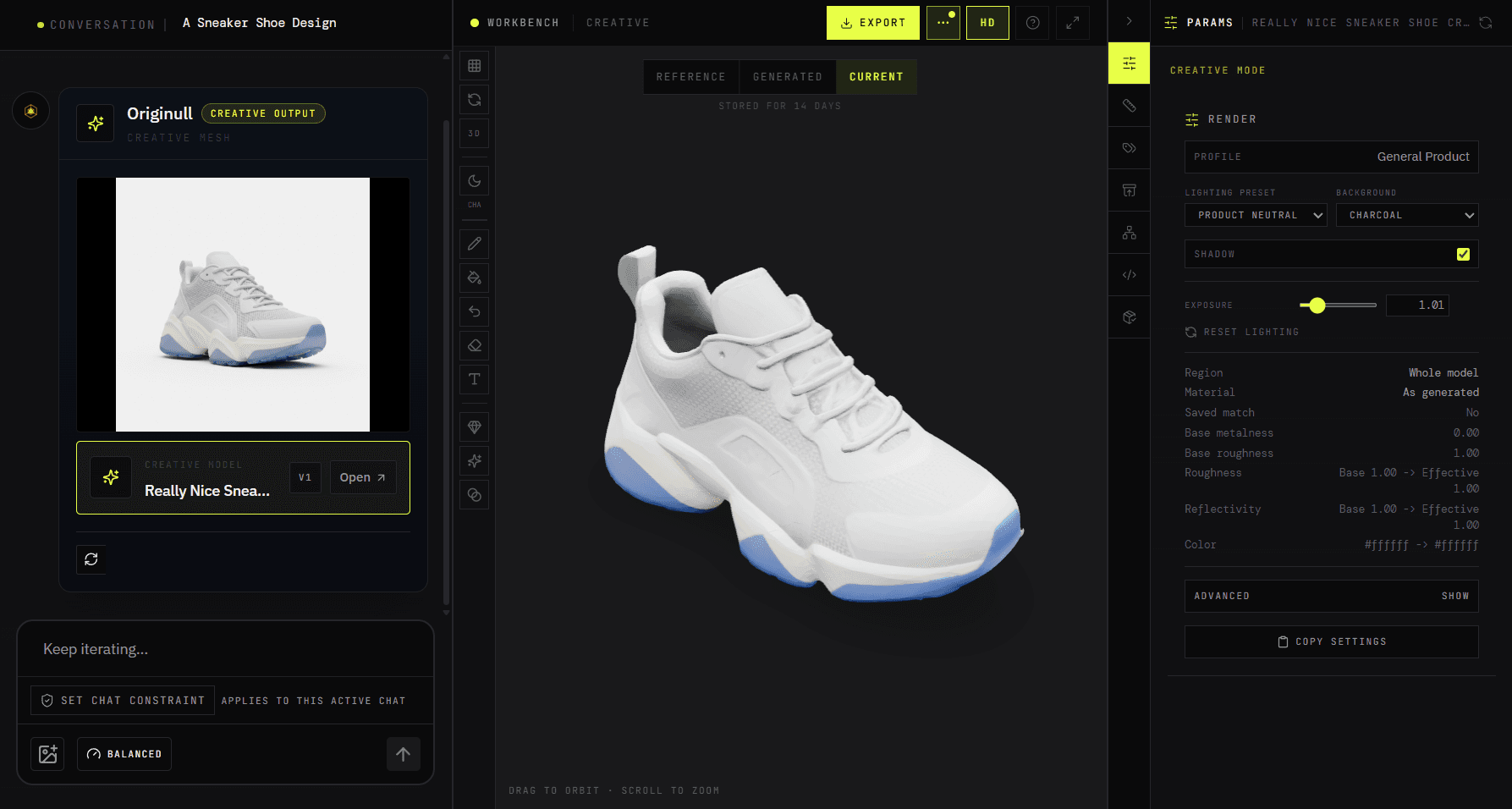1512x809 pixels.
Task: Open the Background Charcoal dropdown
Action: click(x=1407, y=215)
